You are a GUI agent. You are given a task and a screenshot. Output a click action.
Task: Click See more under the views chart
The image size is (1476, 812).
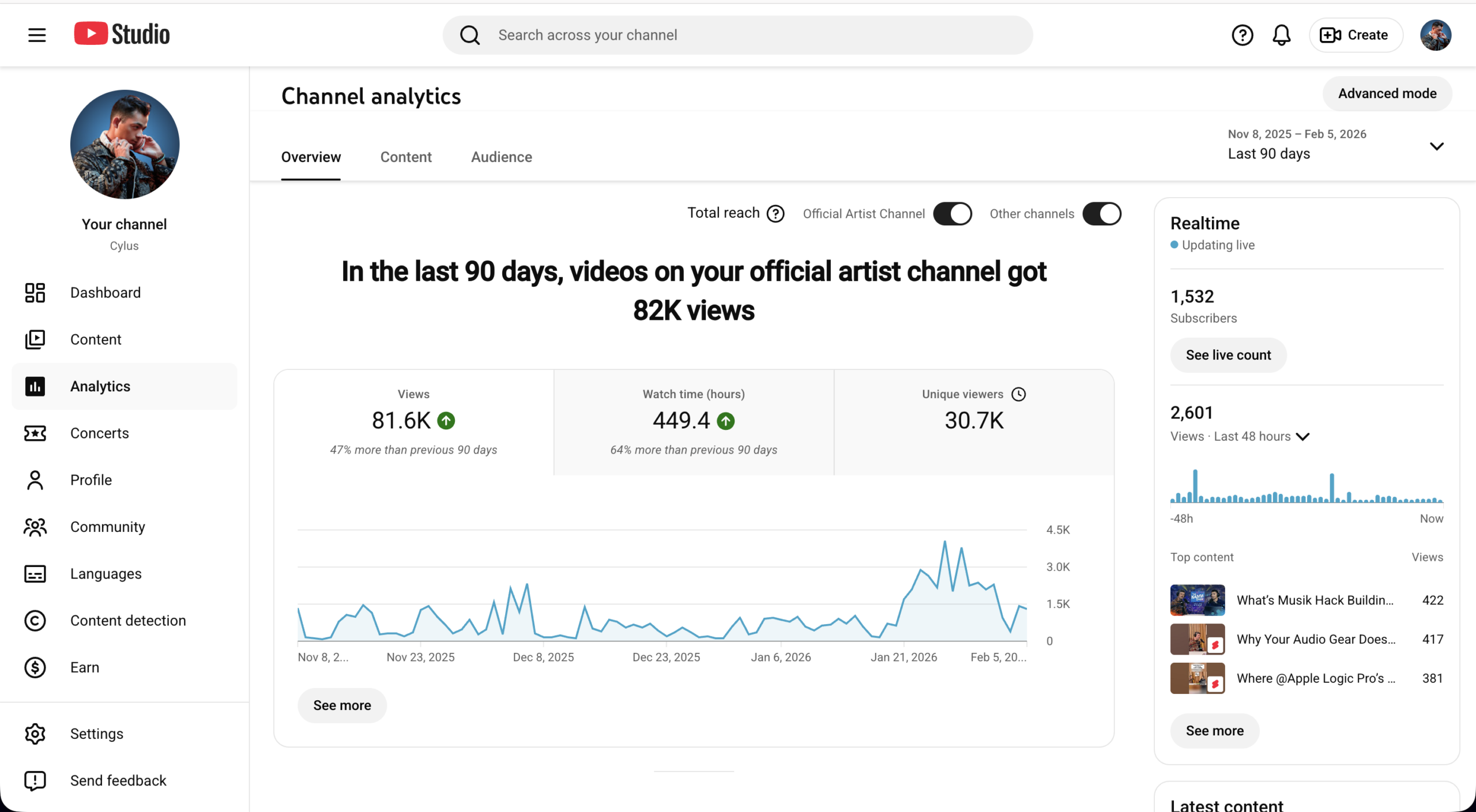342,705
